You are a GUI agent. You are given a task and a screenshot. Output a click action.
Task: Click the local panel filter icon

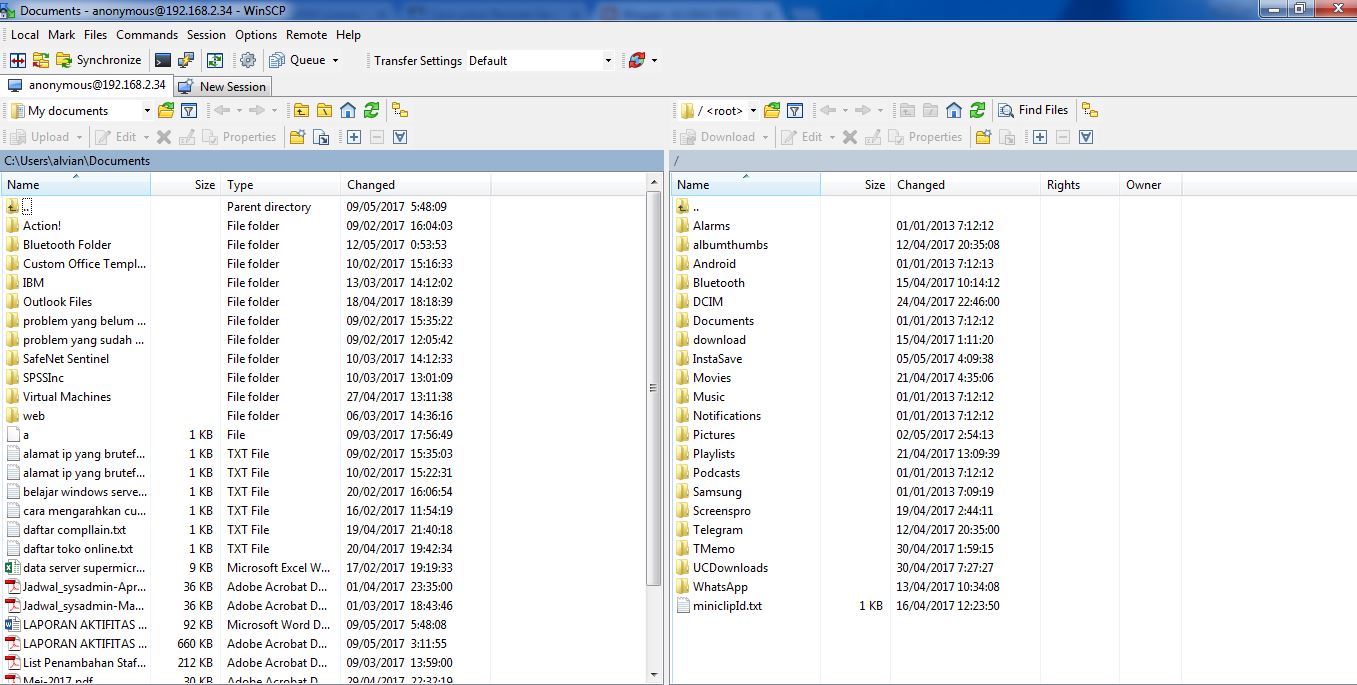[x=189, y=110]
